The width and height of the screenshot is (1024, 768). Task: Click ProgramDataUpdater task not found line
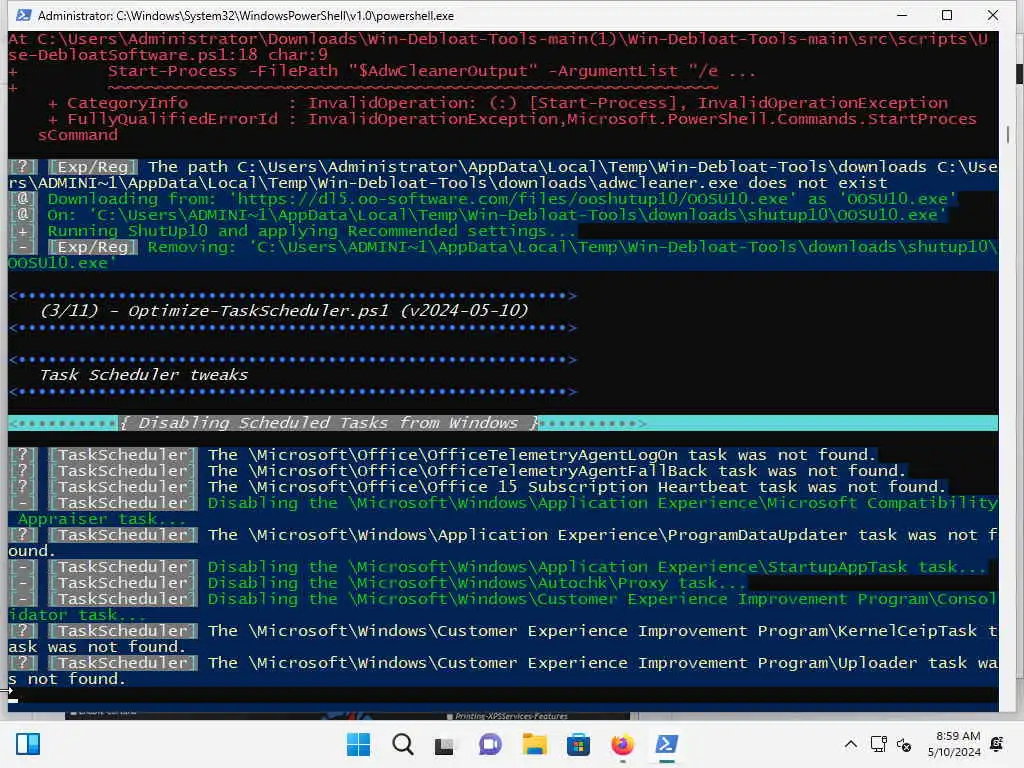(x=503, y=543)
